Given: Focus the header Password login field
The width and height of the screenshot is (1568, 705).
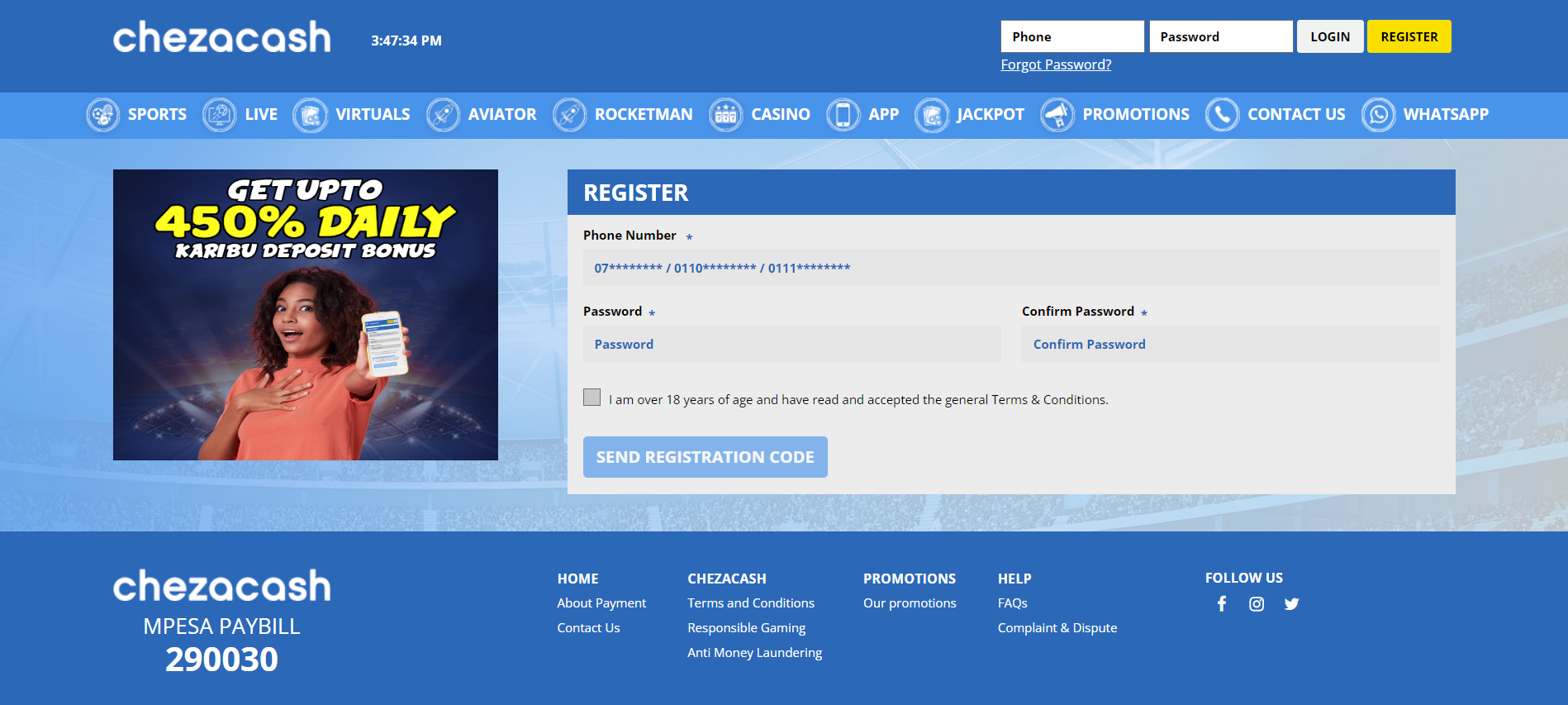Looking at the screenshot, I should (1221, 36).
